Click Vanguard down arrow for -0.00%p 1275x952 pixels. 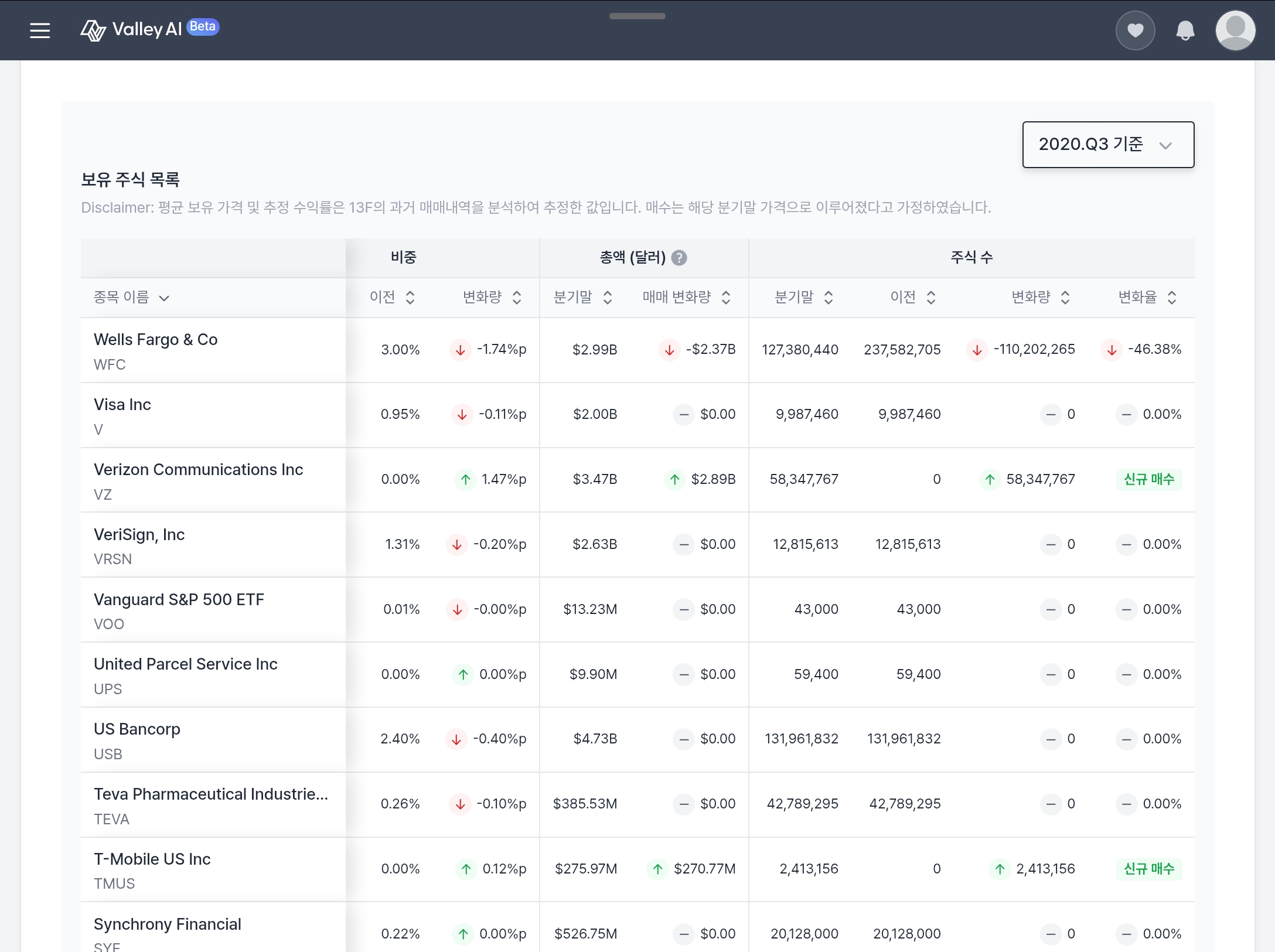point(458,610)
